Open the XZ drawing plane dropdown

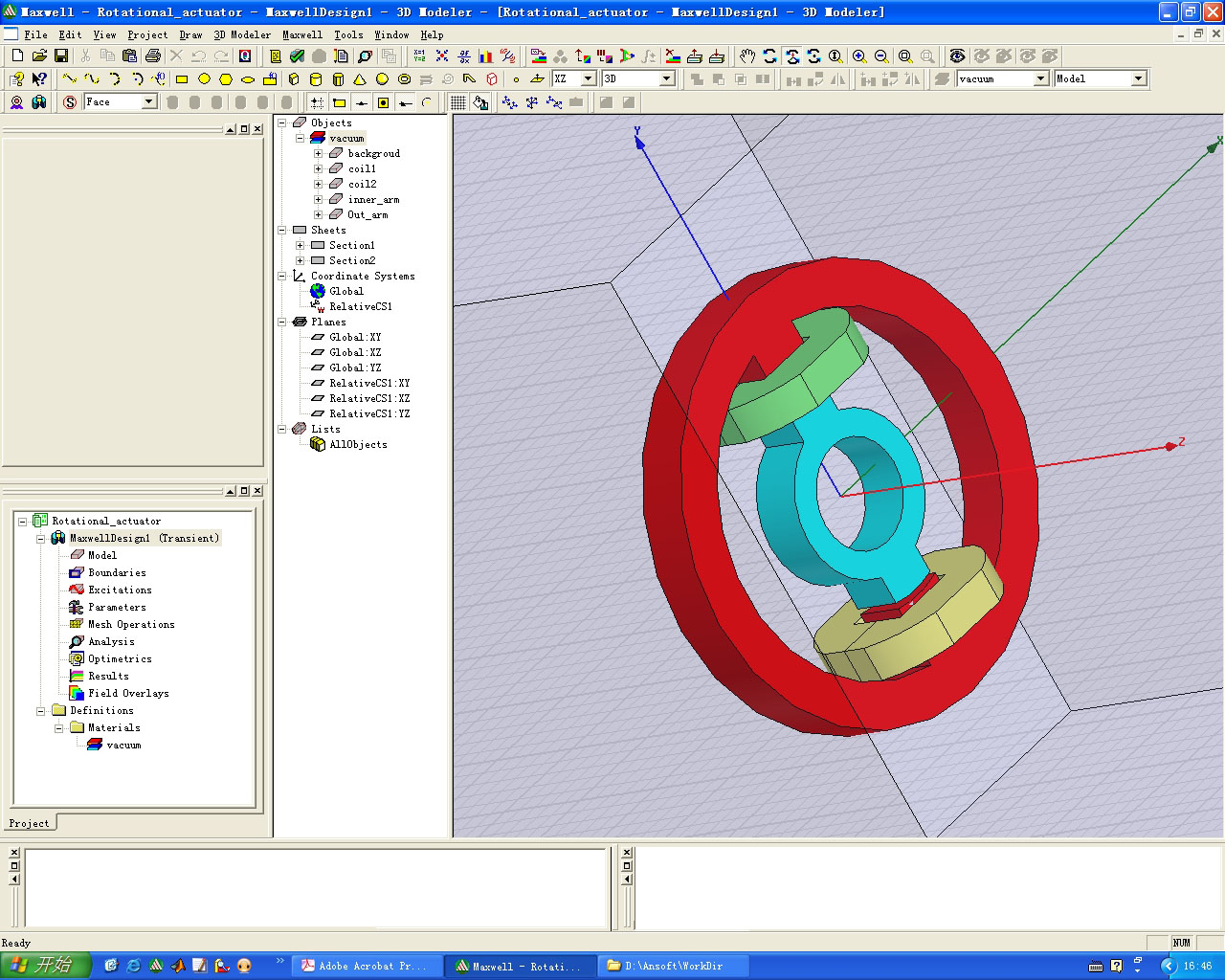coord(589,78)
